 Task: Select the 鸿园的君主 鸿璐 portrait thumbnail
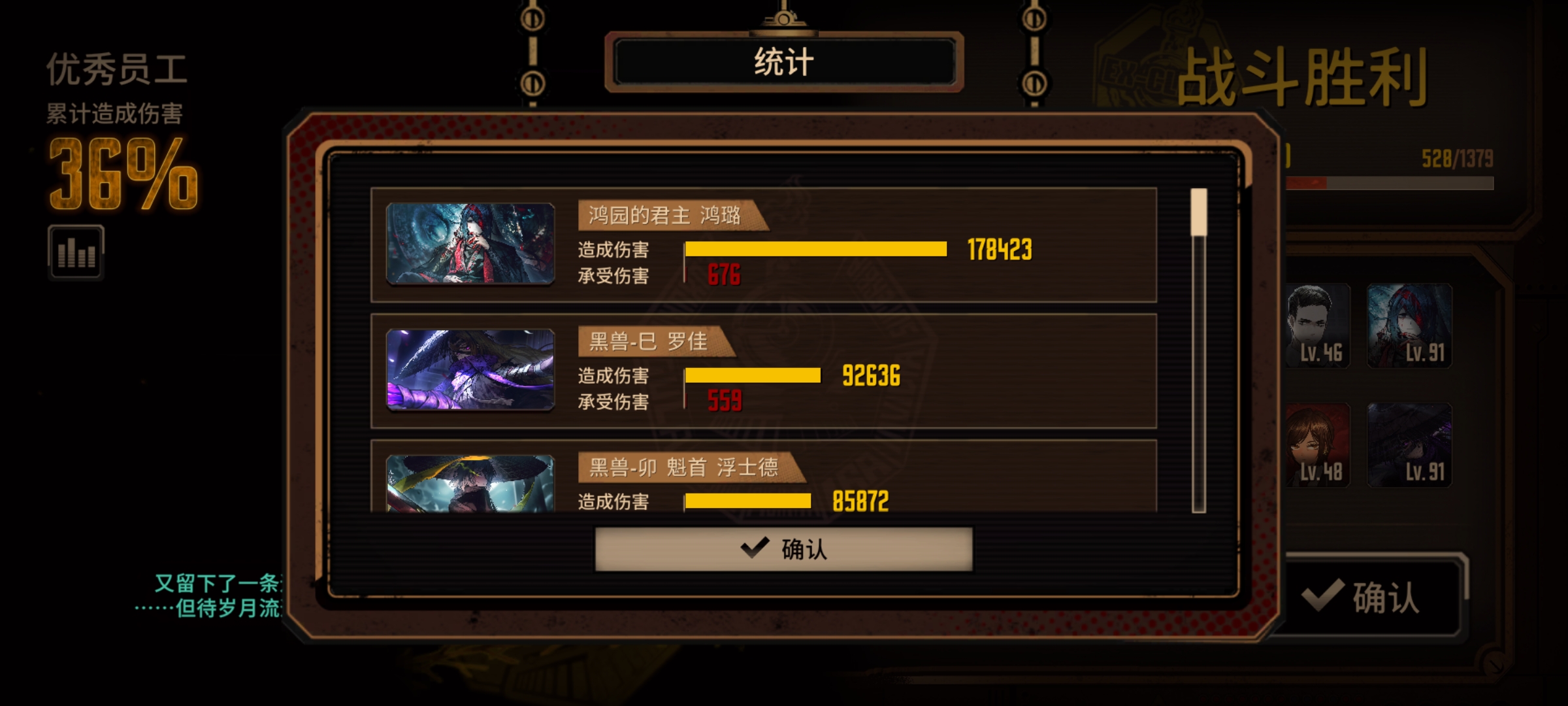pos(470,244)
